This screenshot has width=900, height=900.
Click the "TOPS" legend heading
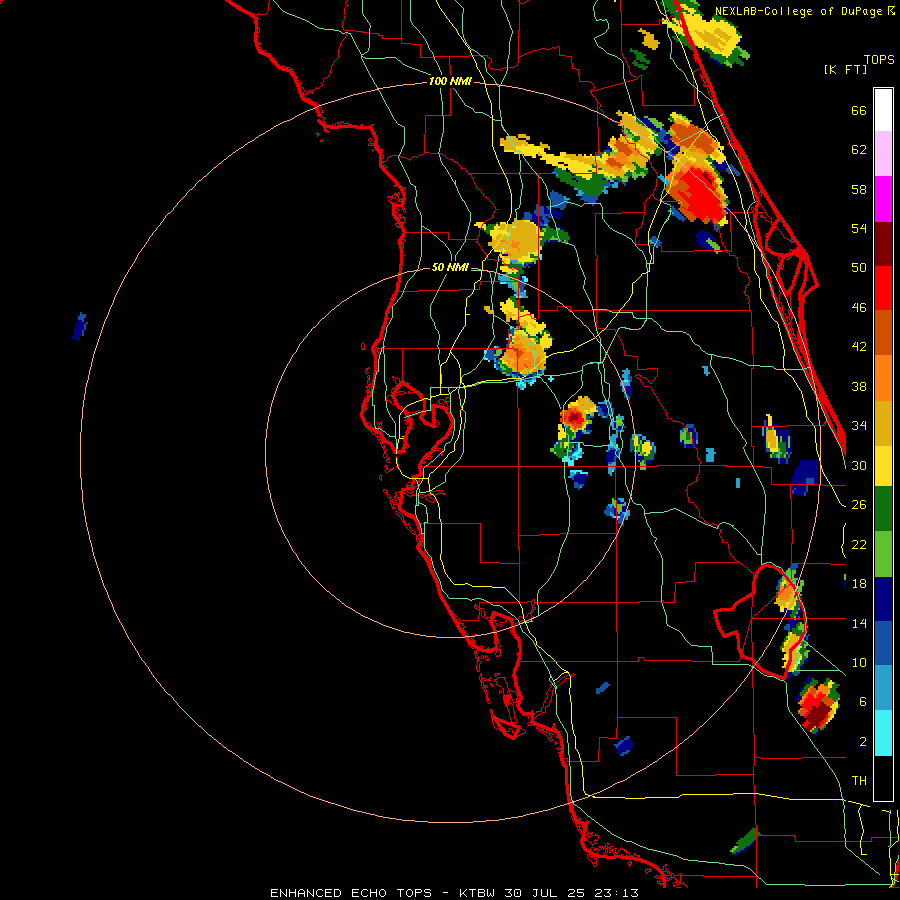879,60
